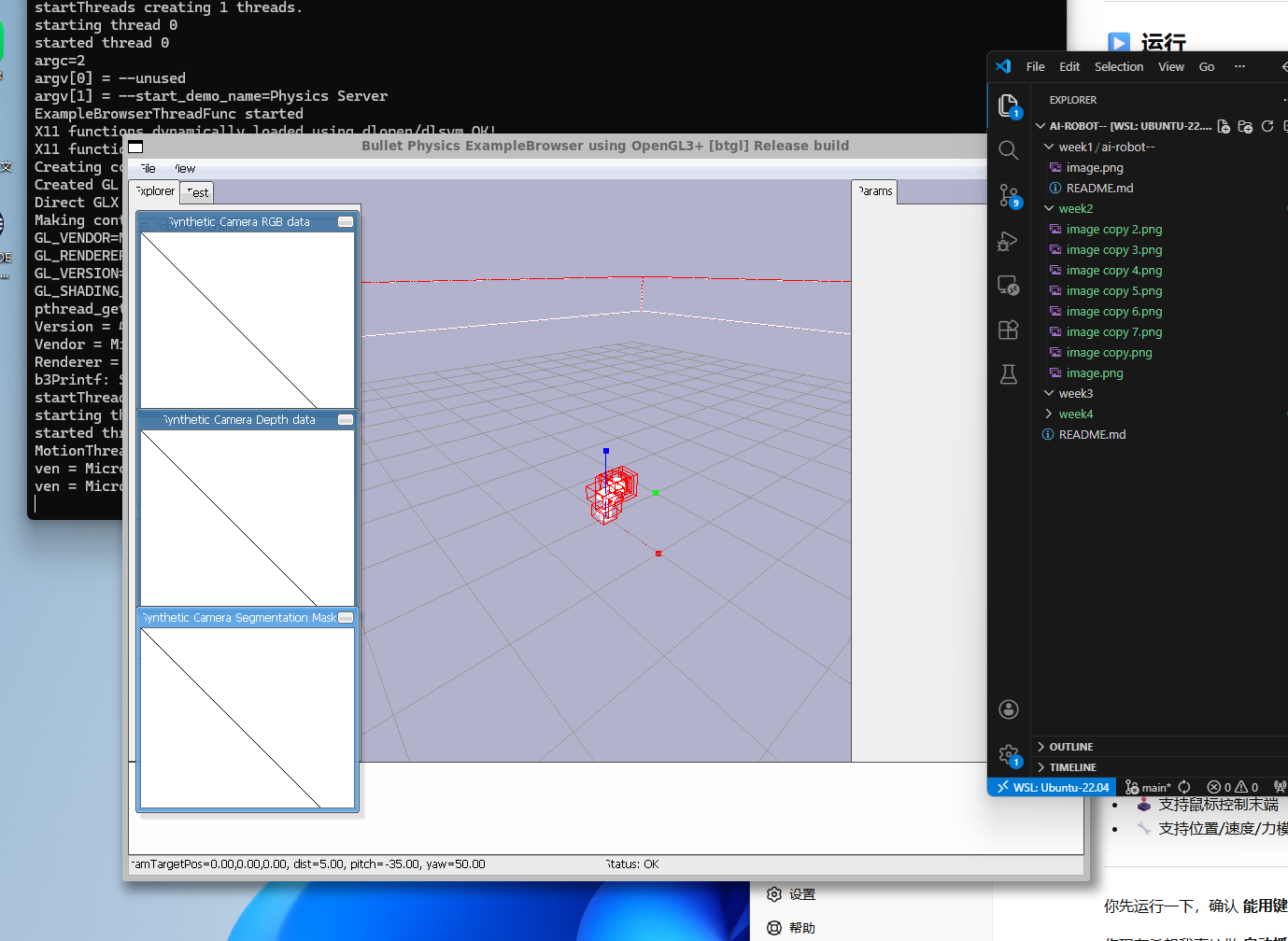Open the Manage gear in VS Code

(x=1009, y=755)
